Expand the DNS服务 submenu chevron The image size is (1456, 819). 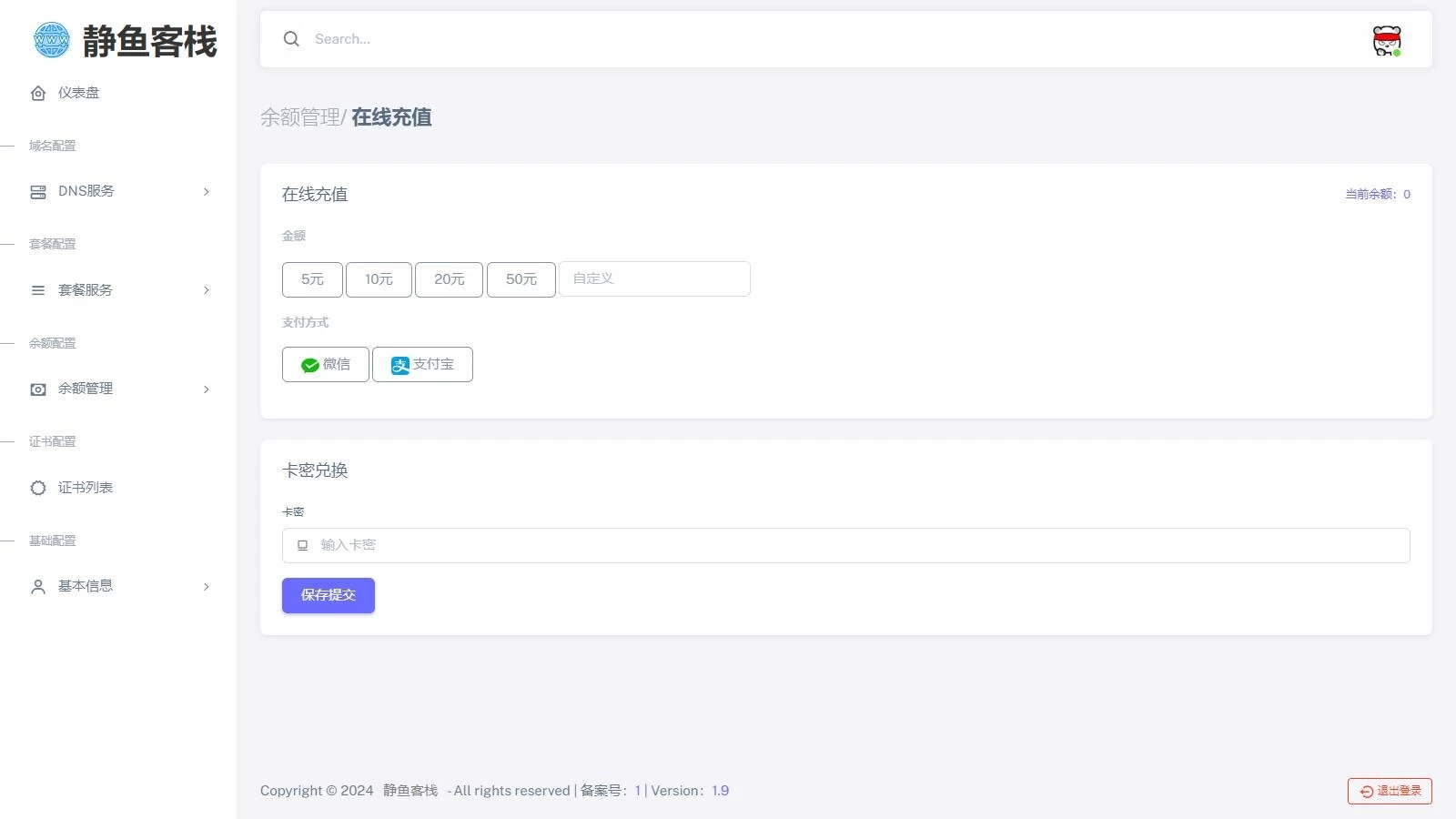click(207, 192)
